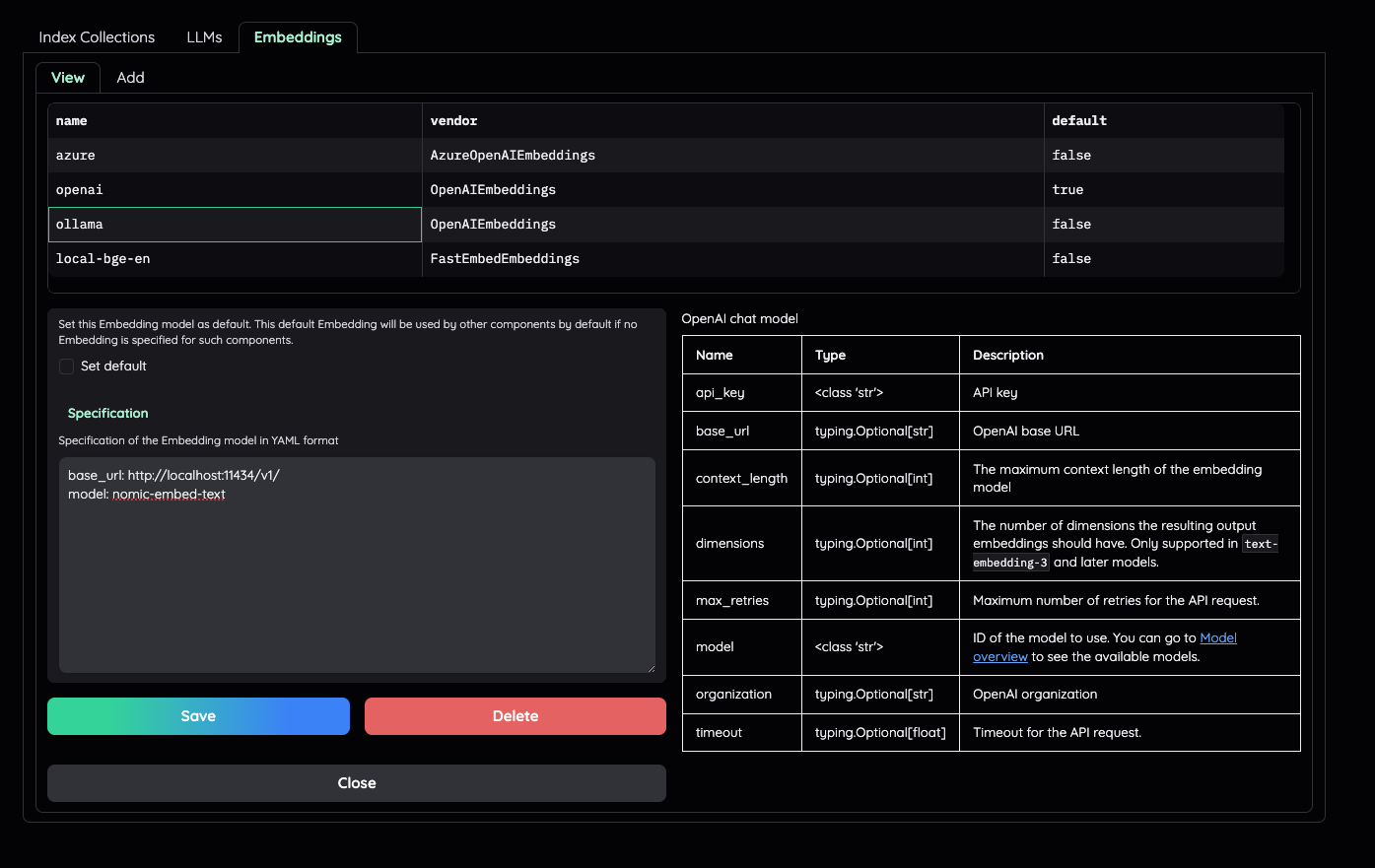
Task: Click the AzureOpenAIEmbeddings vendor cell
Action: click(731, 156)
